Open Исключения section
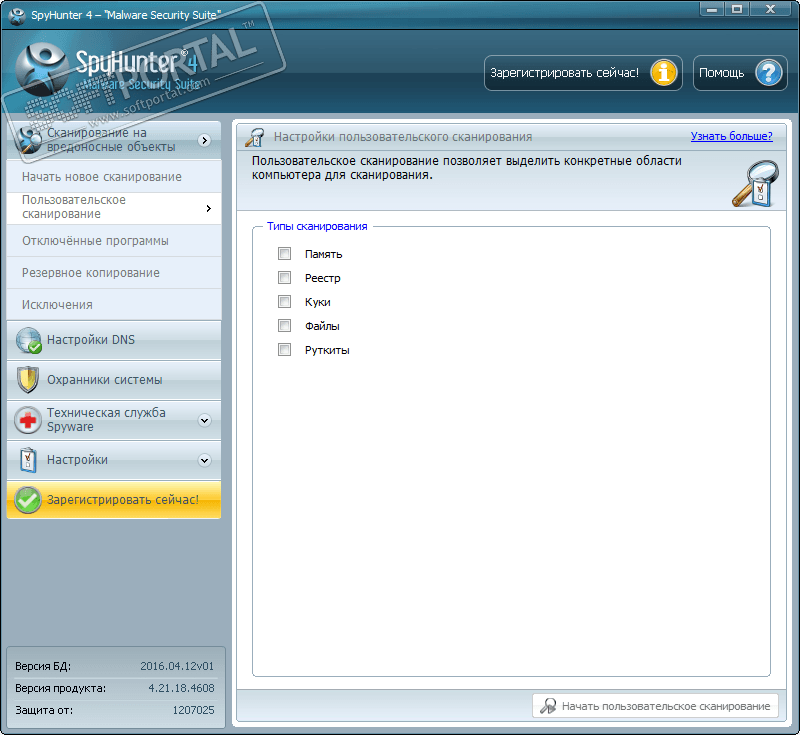Screen dimensions: 800x735 [114, 305]
